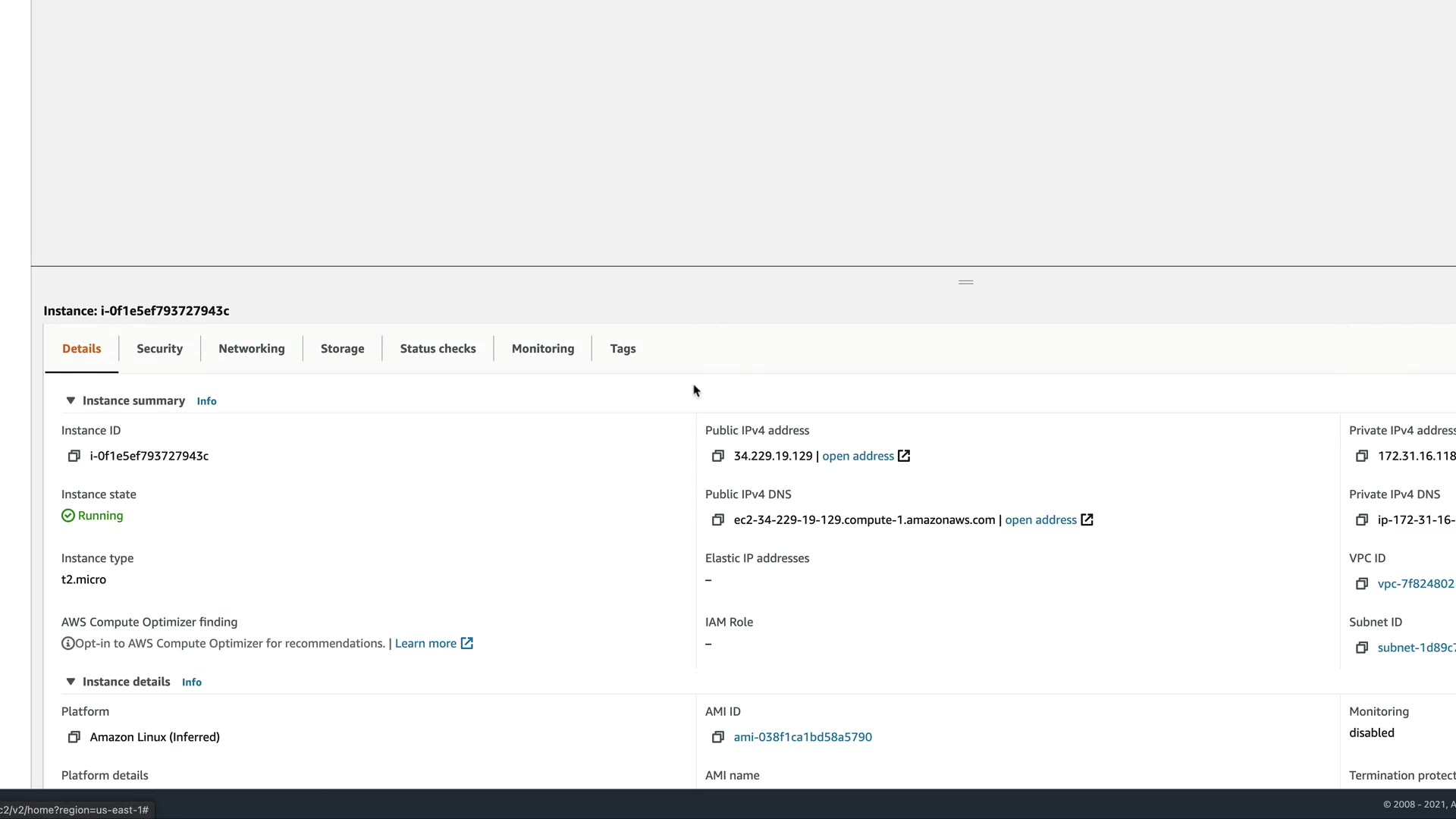Grab the panel resize handle

965,282
